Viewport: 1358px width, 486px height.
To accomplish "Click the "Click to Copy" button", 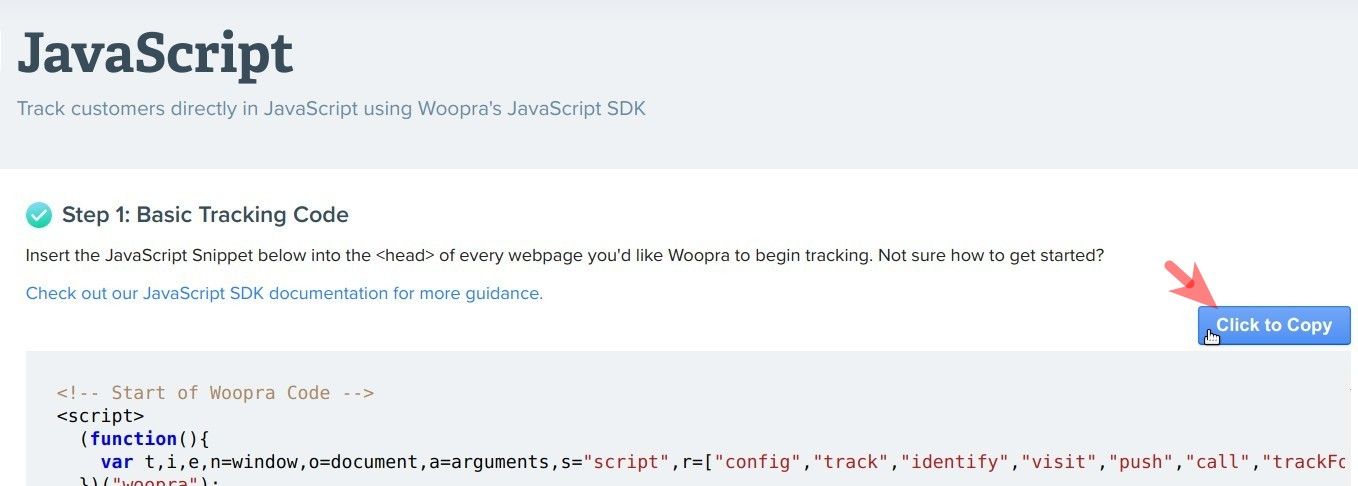I will click(x=1274, y=325).
